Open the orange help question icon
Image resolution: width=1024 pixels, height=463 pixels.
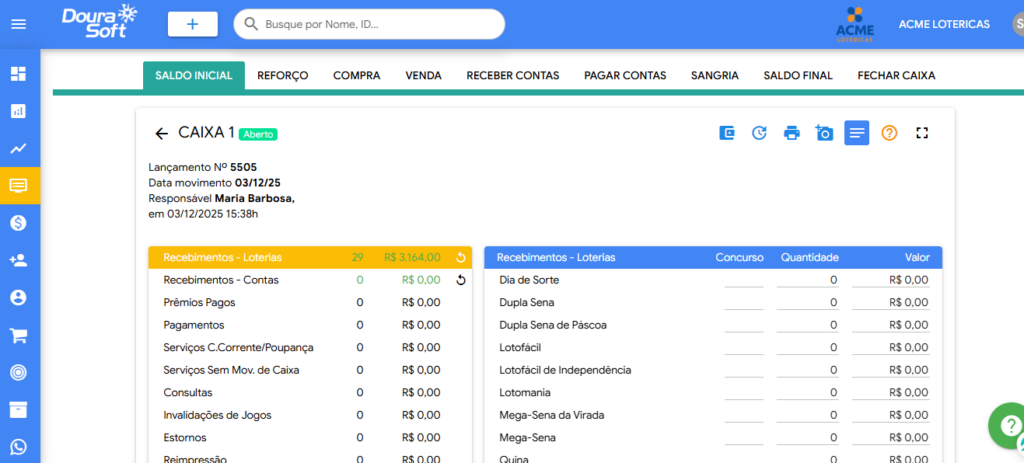[889, 133]
